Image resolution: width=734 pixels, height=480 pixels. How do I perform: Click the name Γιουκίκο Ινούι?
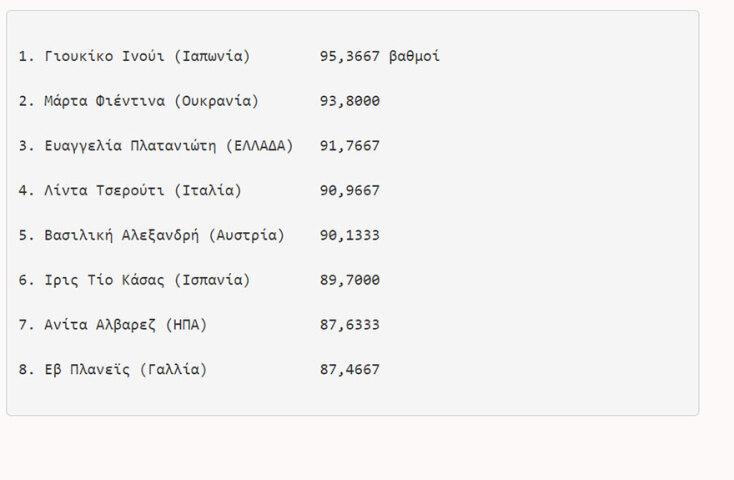[x=105, y=56]
